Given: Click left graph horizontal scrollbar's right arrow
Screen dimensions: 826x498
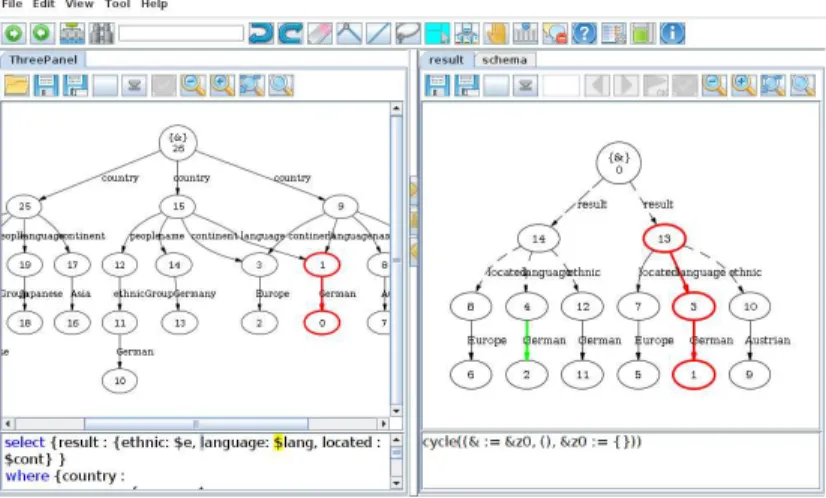Looking at the screenshot, I should tap(384, 423).
